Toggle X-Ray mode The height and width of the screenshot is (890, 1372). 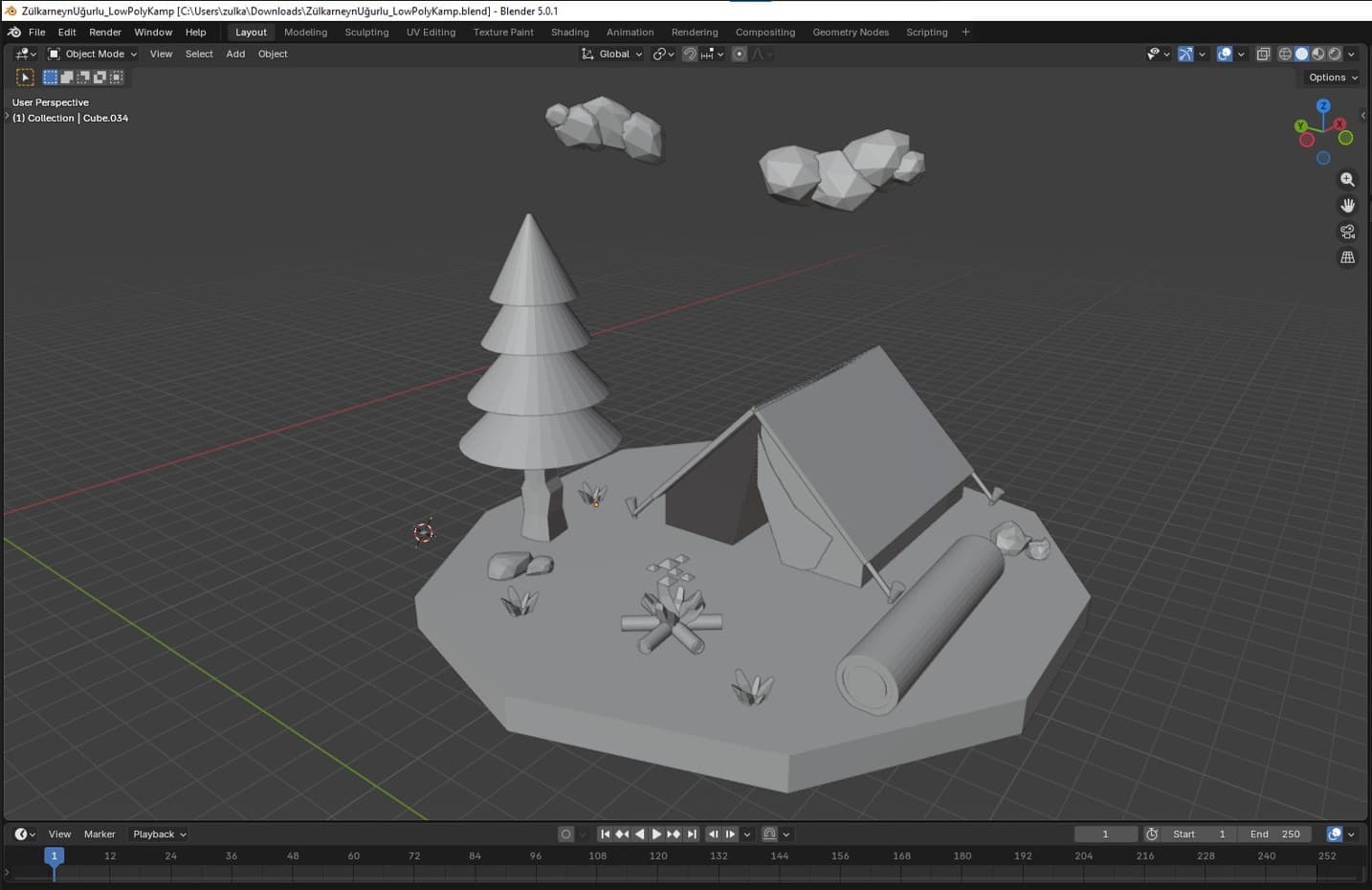pyautogui.click(x=1263, y=54)
